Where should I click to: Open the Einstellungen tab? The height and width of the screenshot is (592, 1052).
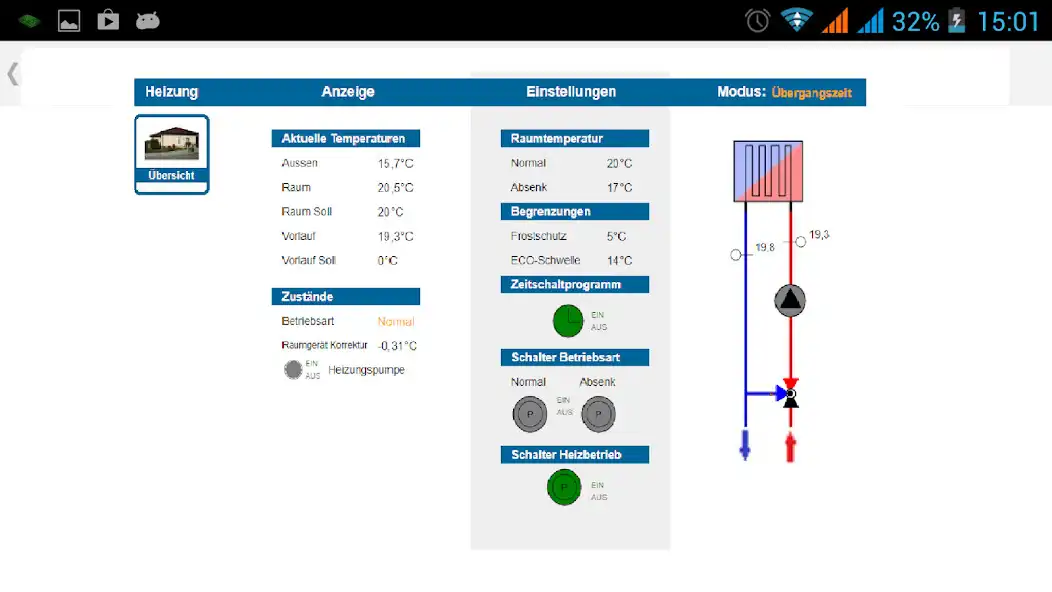coord(571,92)
